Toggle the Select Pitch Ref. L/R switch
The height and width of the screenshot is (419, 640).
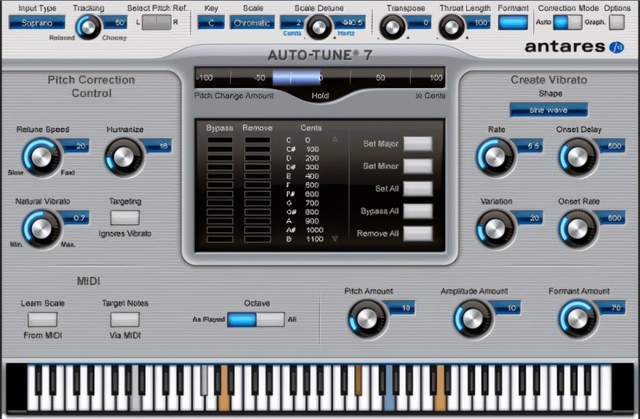point(156,22)
